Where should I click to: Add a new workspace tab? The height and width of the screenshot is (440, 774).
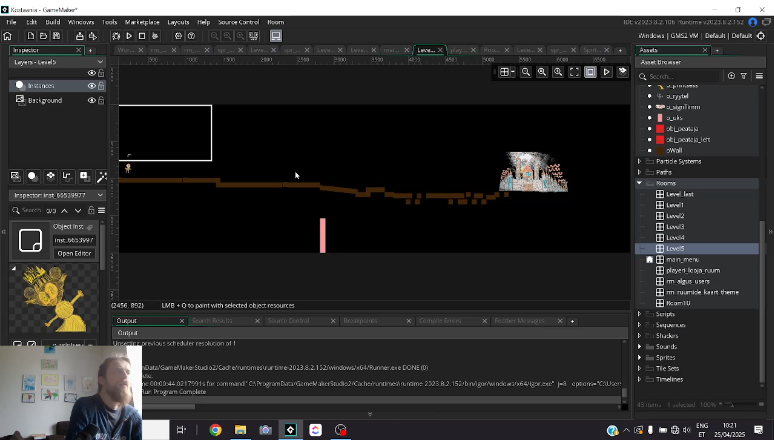pyautogui.click(x=620, y=50)
